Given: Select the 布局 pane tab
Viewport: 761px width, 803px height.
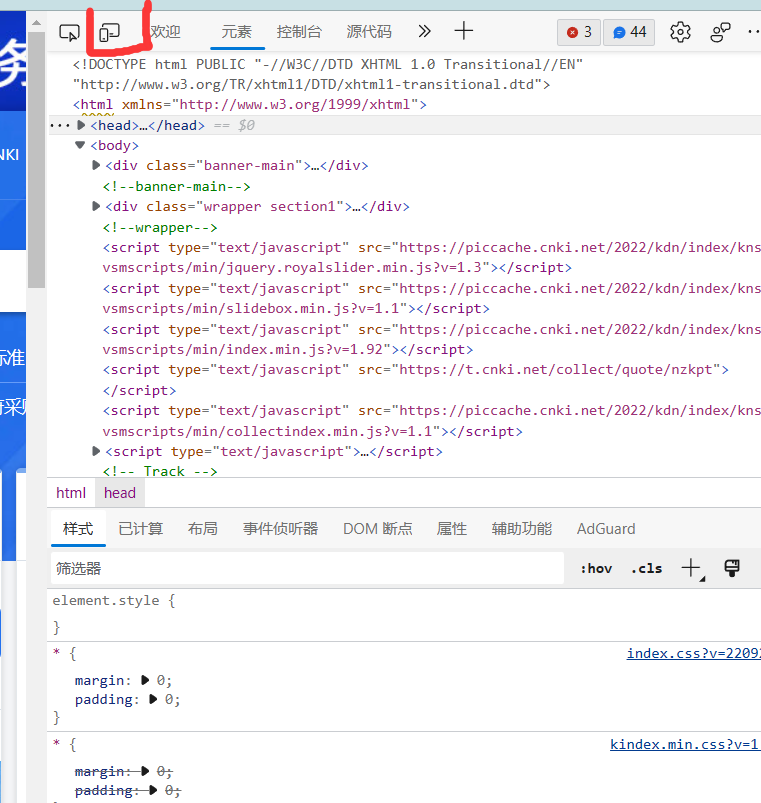Looking at the screenshot, I should click(203, 529).
